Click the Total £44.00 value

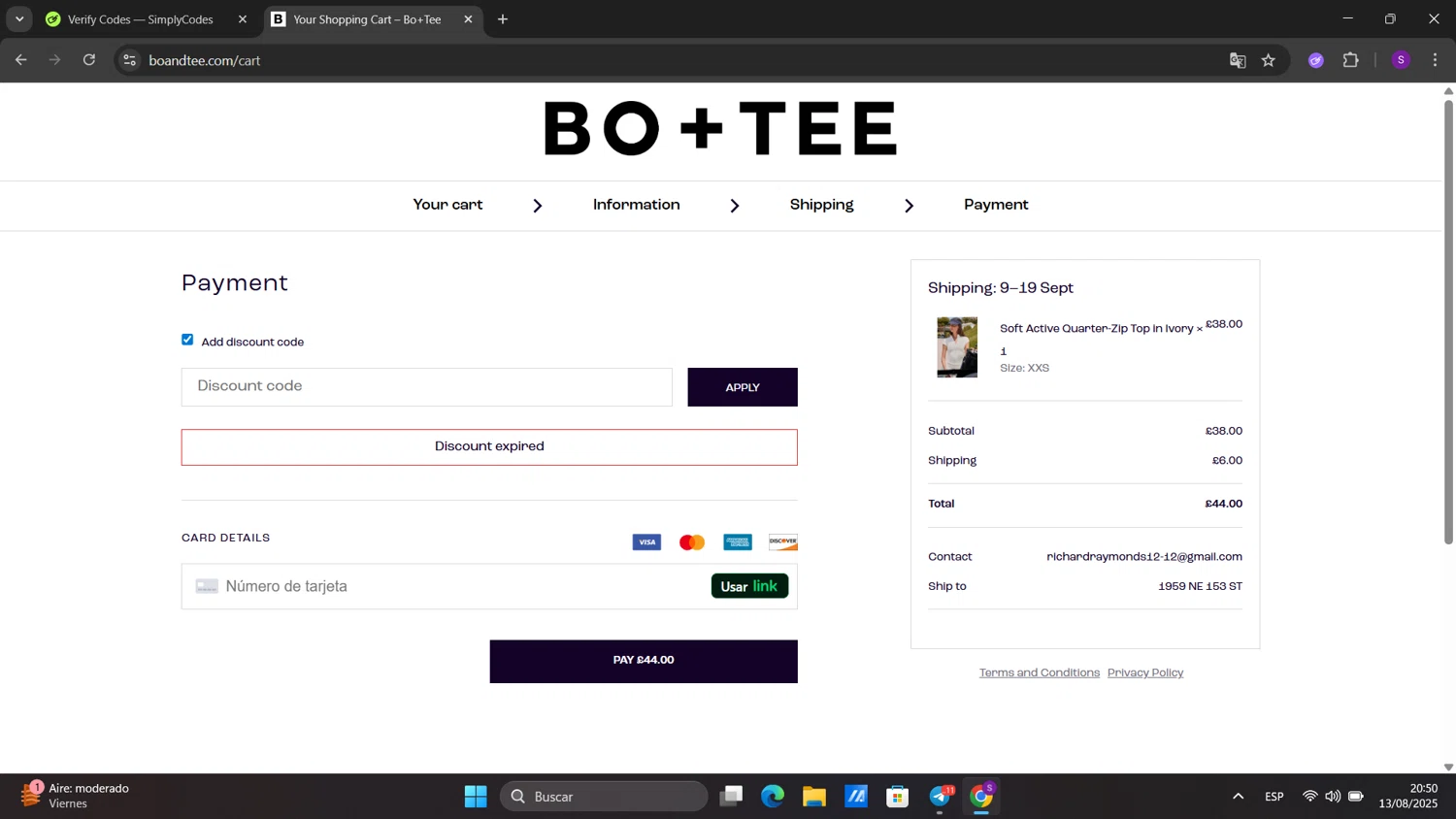click(1224, 504)
